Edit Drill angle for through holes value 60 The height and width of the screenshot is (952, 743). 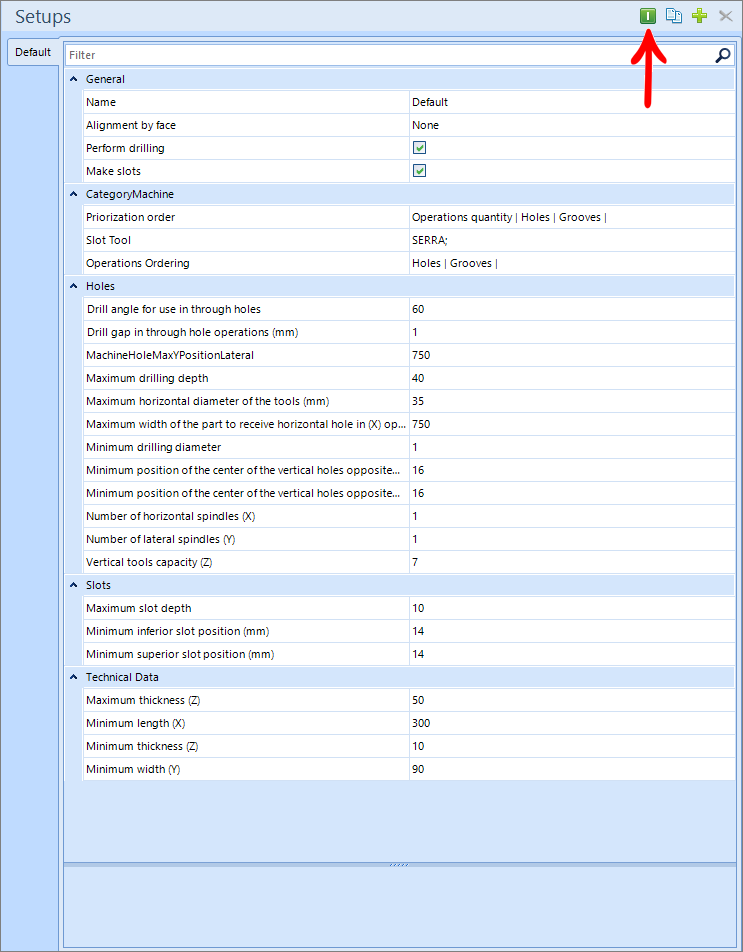tap(572, 309)
